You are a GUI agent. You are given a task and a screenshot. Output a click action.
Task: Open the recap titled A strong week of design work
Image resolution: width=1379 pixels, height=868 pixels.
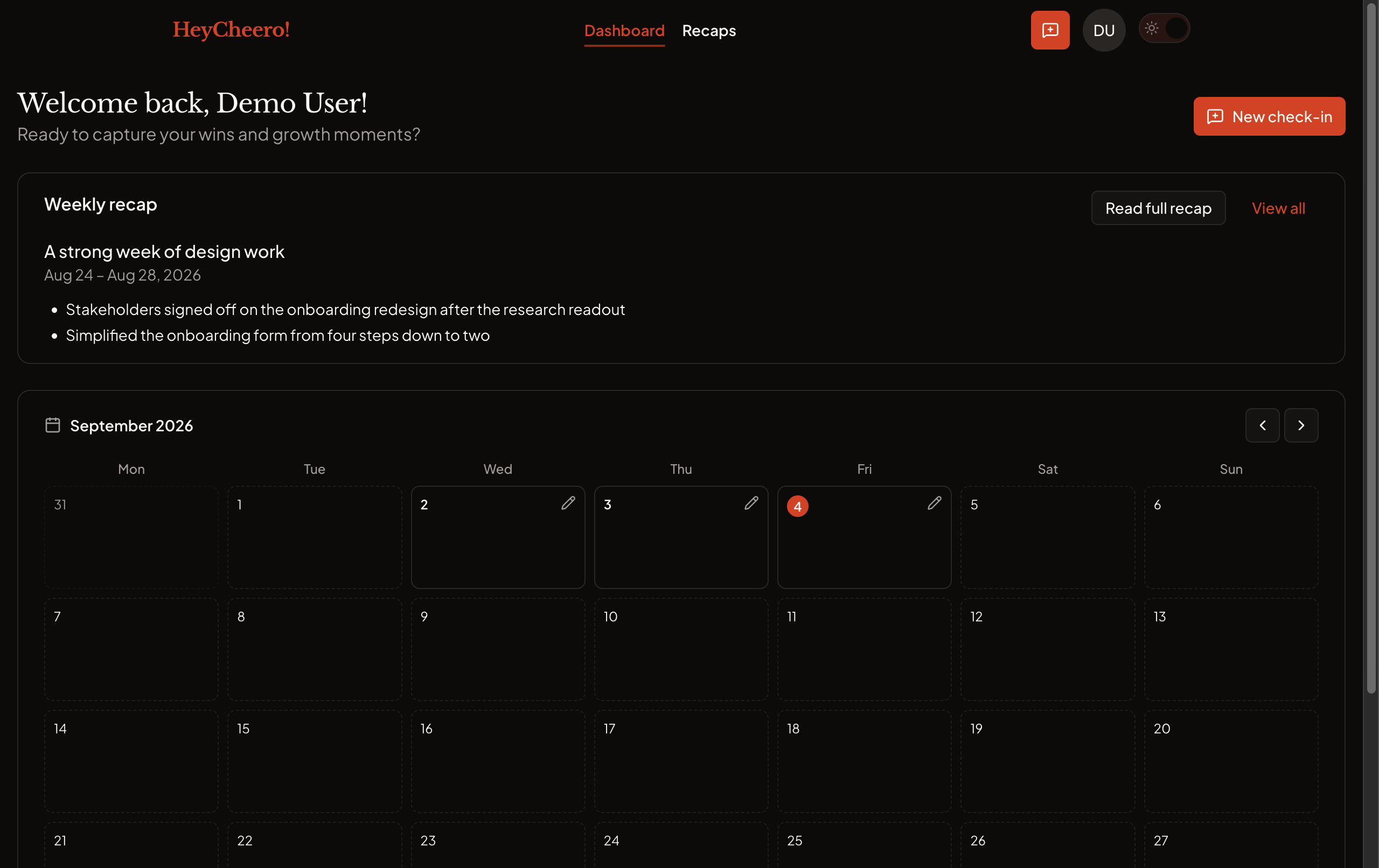(x=164, y=251)
